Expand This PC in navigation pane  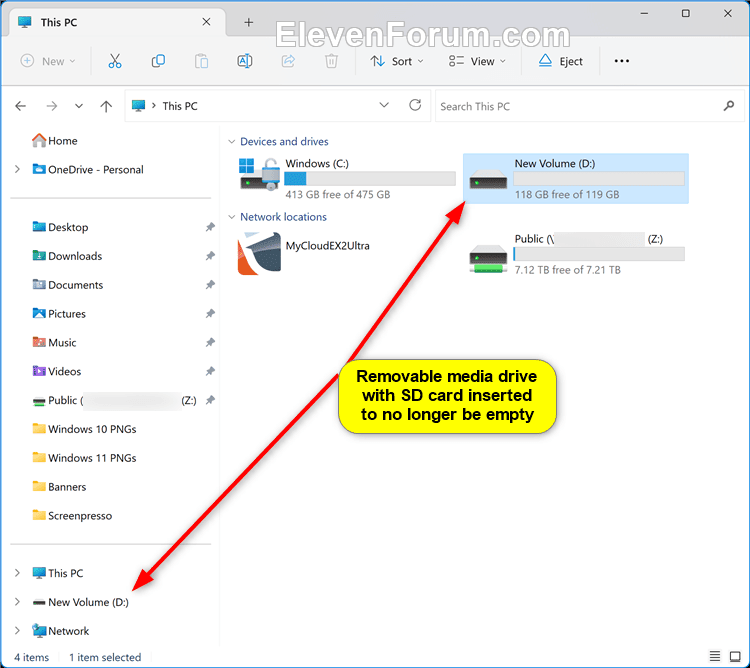coord(17,573)
